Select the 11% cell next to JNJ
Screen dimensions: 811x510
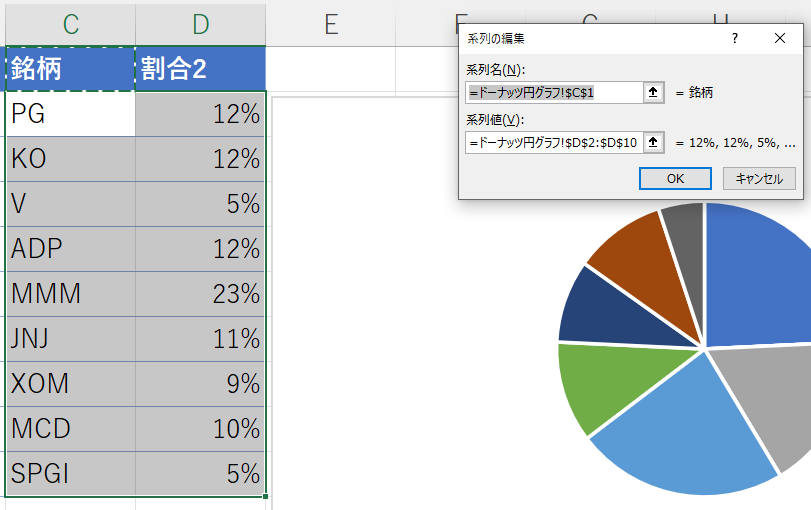click(x=201, y=339)
